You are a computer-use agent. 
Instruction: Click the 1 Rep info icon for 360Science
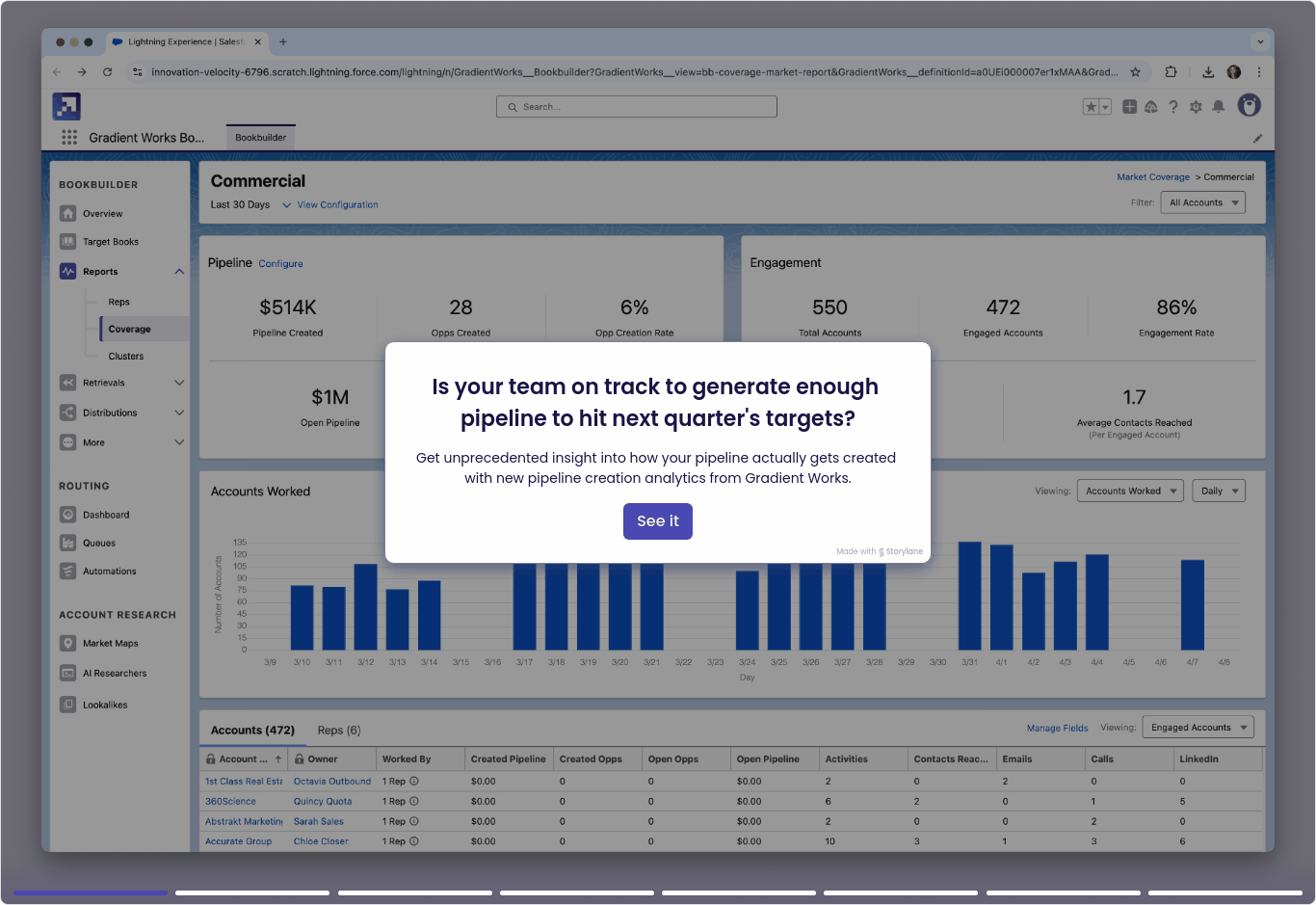[414, 802]
